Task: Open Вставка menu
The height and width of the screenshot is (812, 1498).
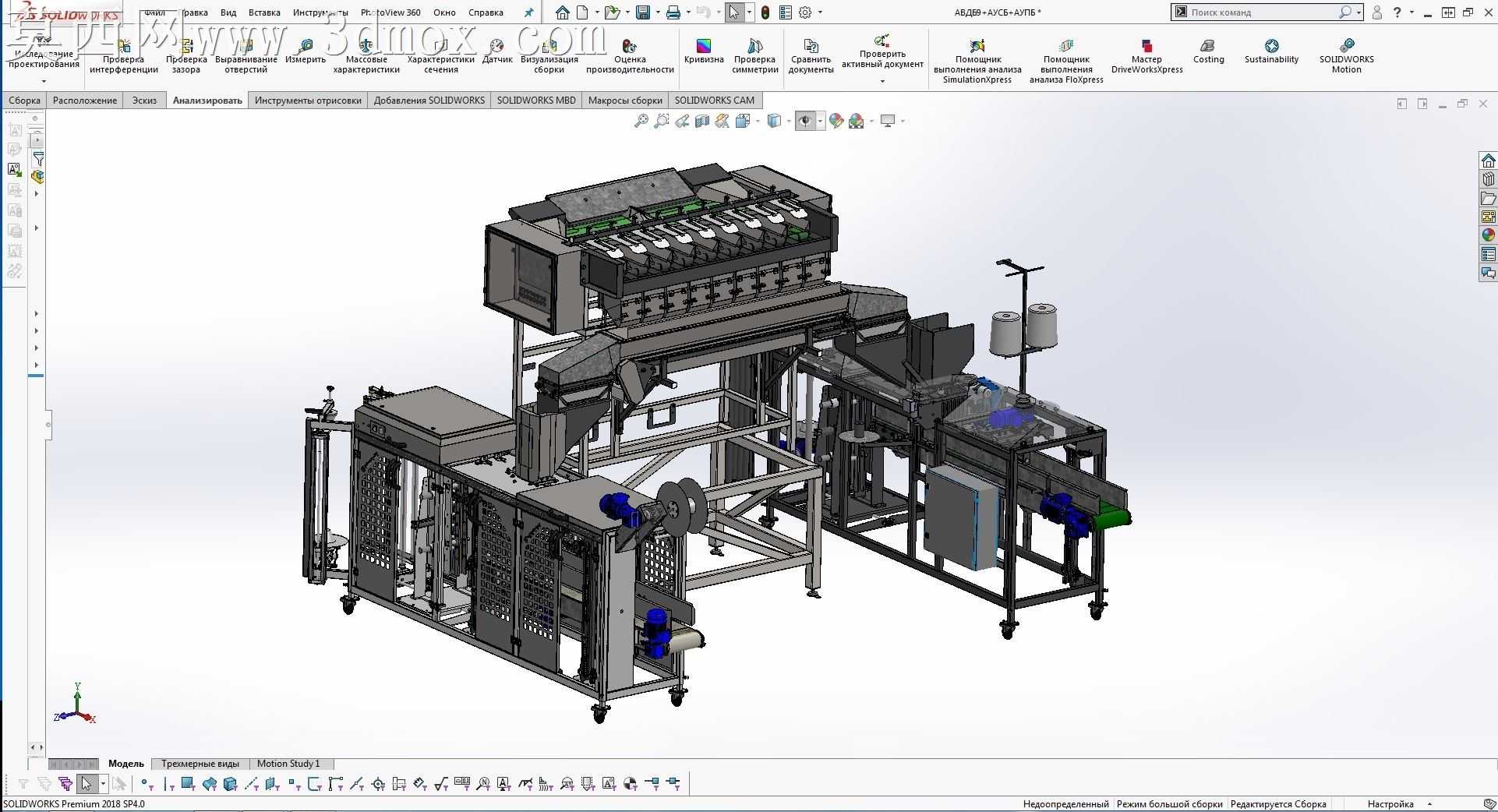Action: pyautogui.click(x=264, y=12)
